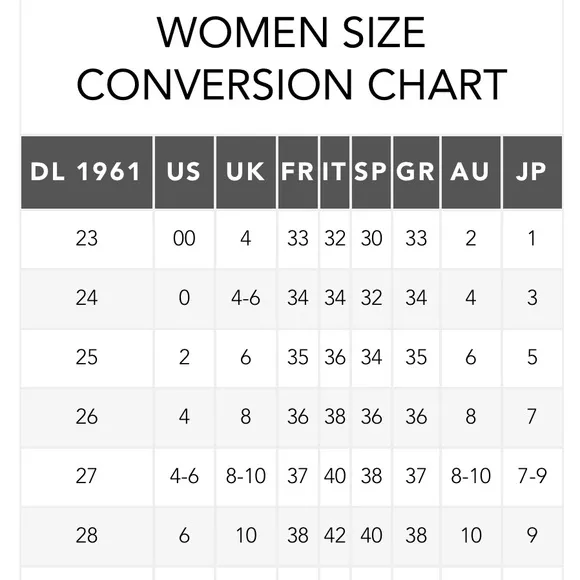
Task: Select the US column header
Action: (x=184, y=172)
